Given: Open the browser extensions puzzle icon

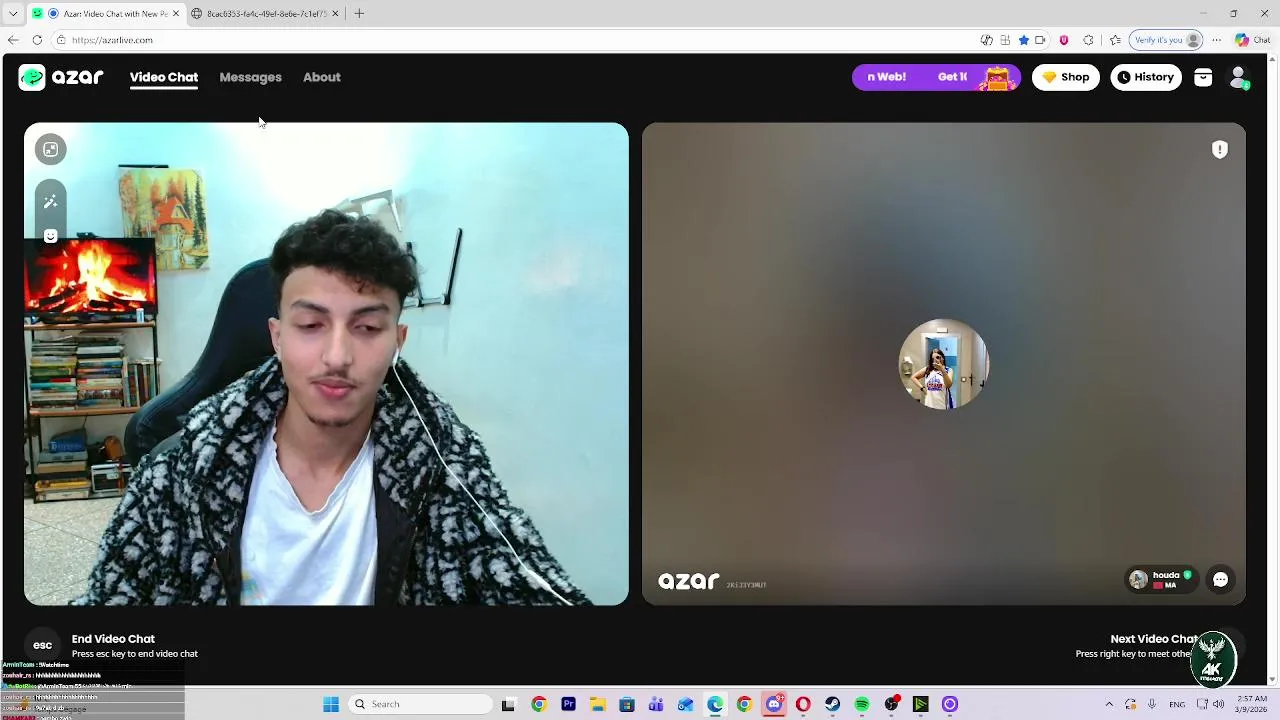Looking at the screenshot, I should [1088, 40].
